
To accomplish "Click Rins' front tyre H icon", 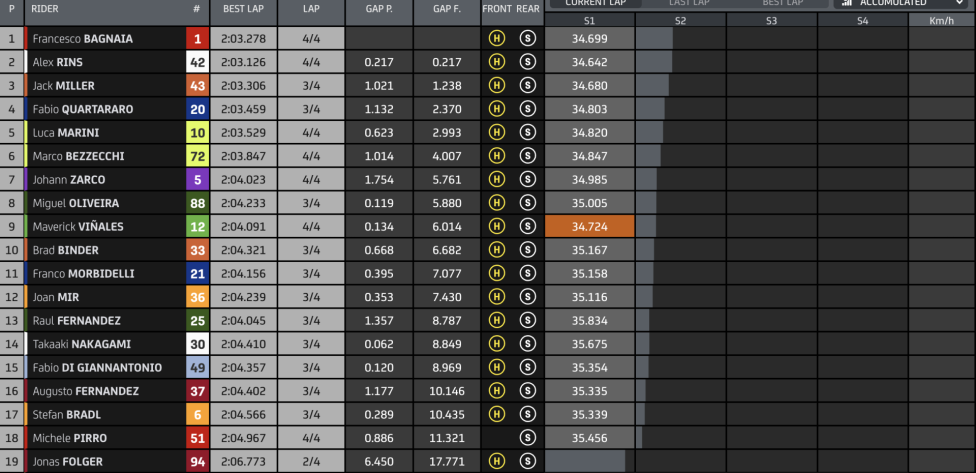I will pyautogui.click(x=497, y=62).
